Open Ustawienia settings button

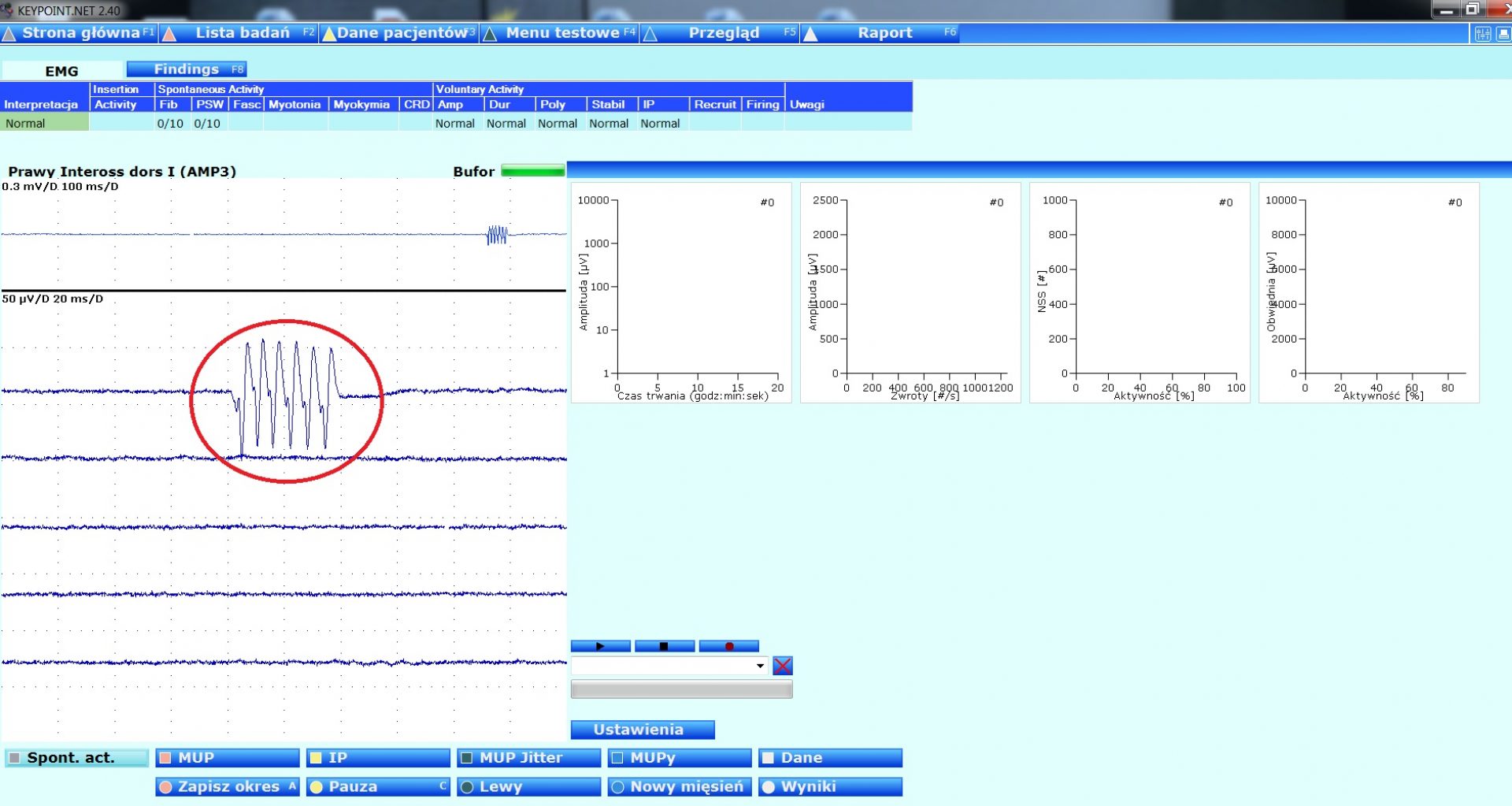pos(643,730)
